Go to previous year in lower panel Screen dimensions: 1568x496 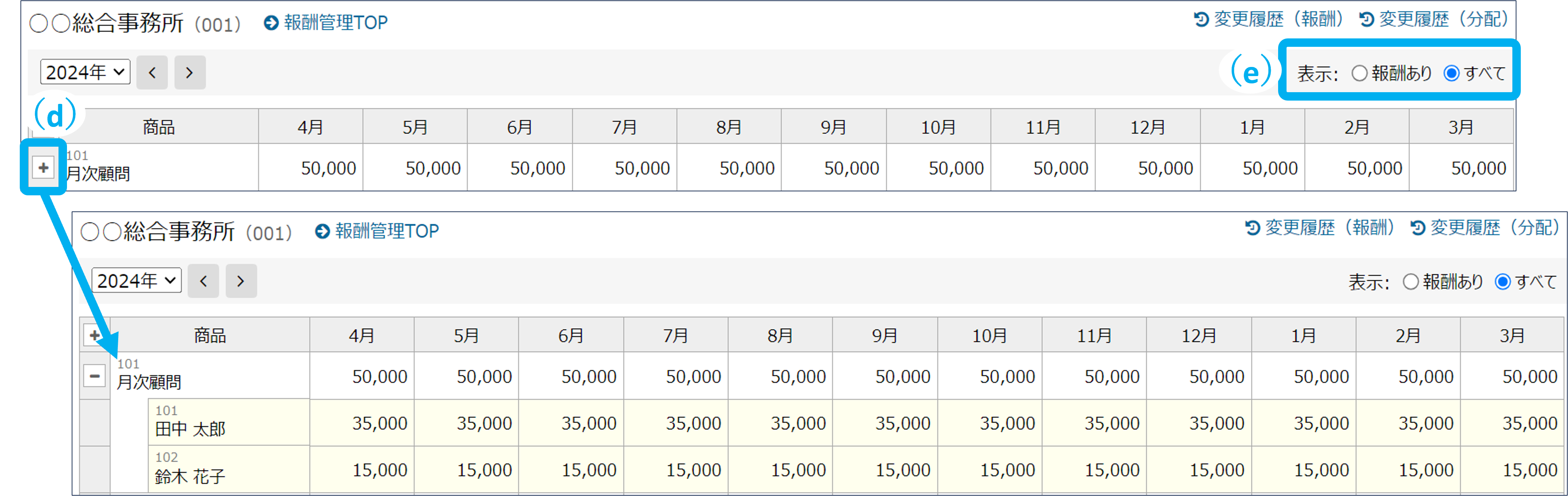tap(203, 281)
